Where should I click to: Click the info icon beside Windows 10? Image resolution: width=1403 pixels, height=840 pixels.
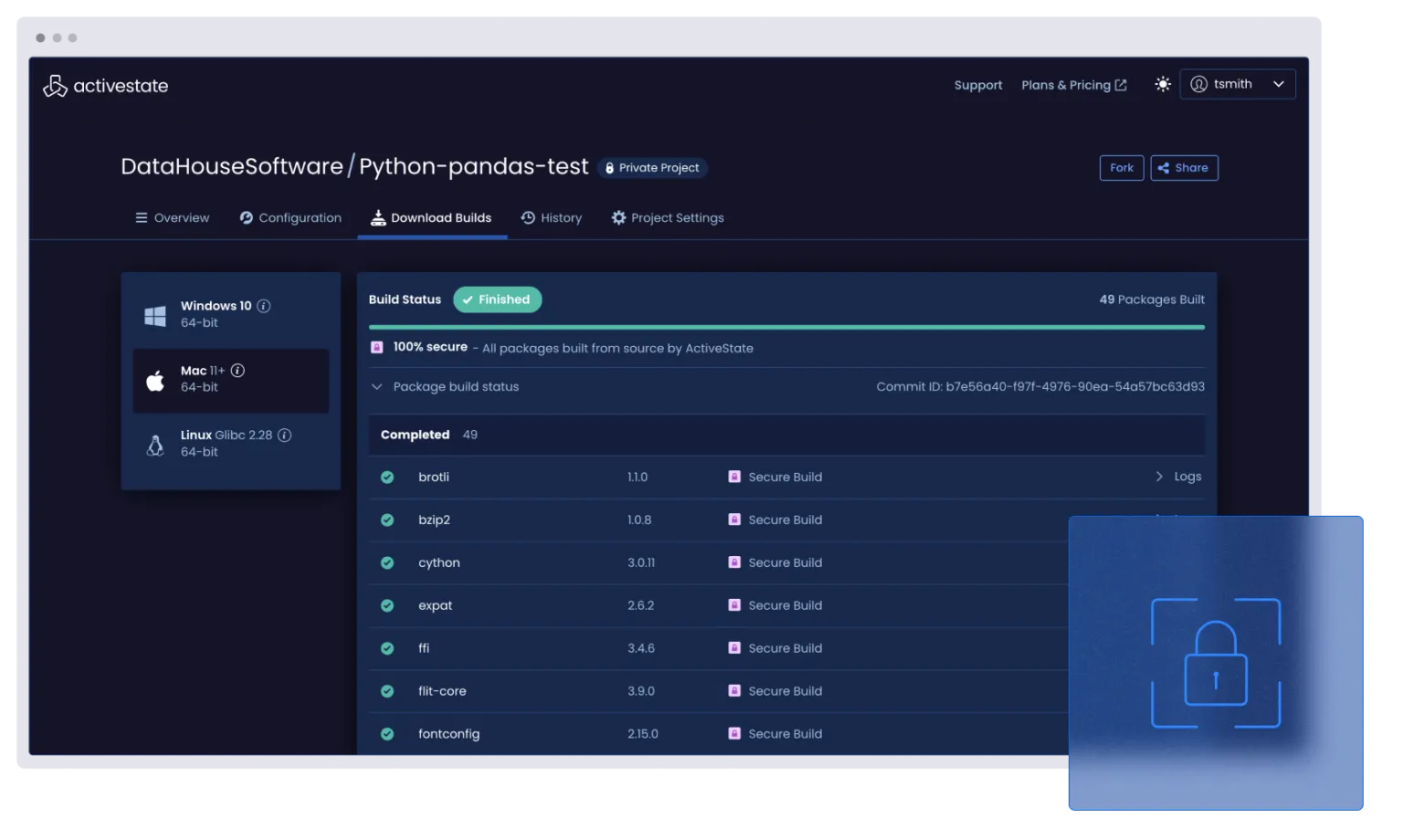263,306
